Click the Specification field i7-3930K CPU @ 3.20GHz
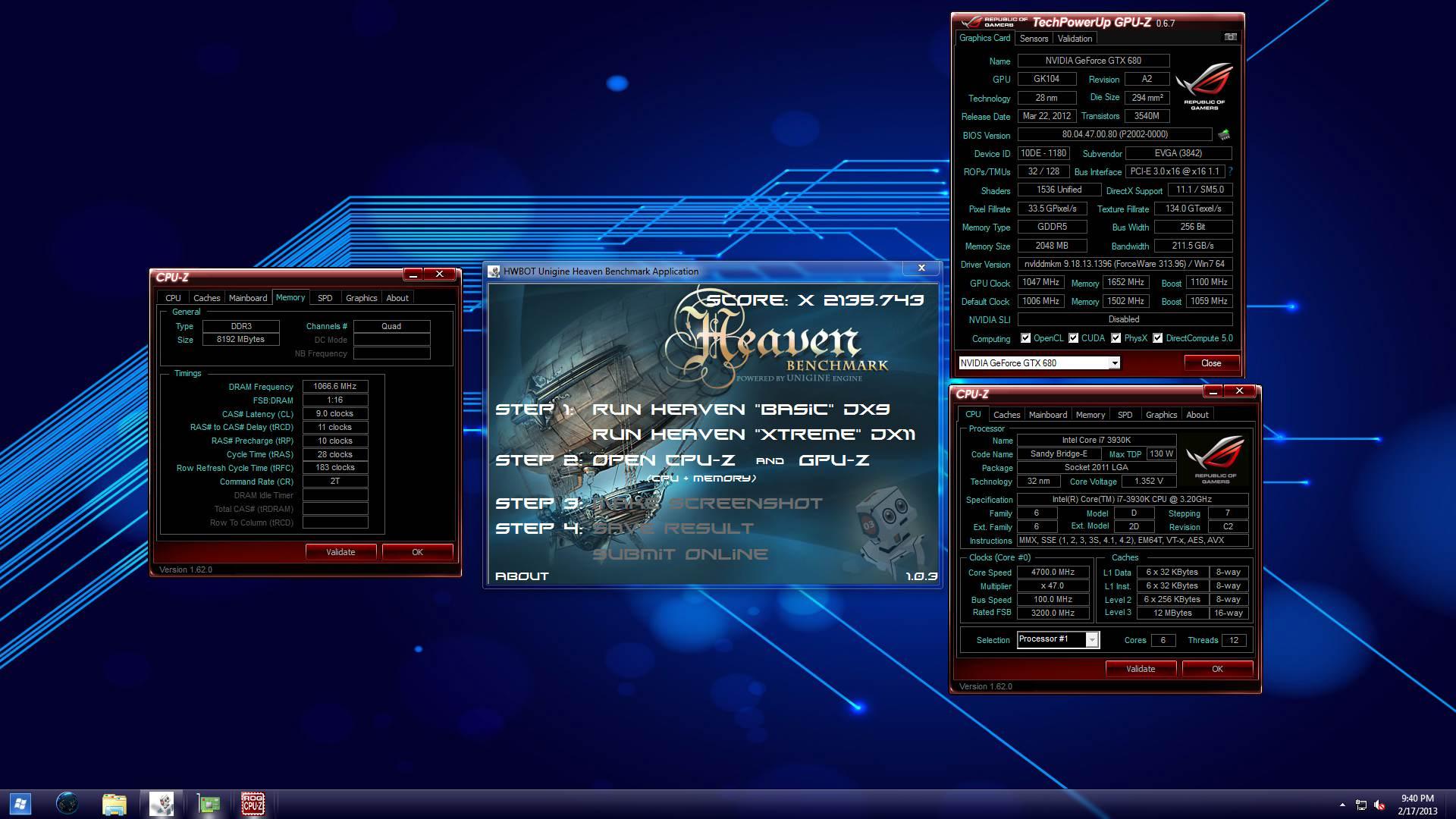 click(1131, 499)
